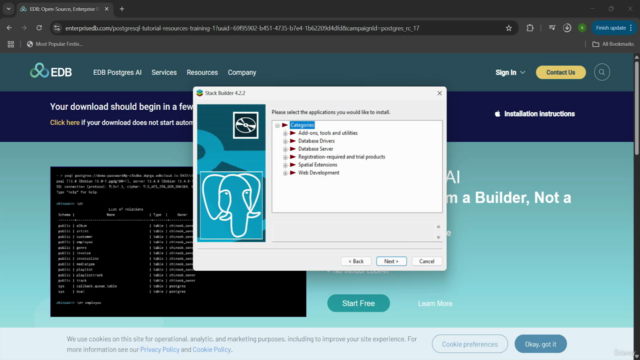Viewport: 640px width, 360px height.
Task: Open the Company menu
Action: [x=242, y=72]
